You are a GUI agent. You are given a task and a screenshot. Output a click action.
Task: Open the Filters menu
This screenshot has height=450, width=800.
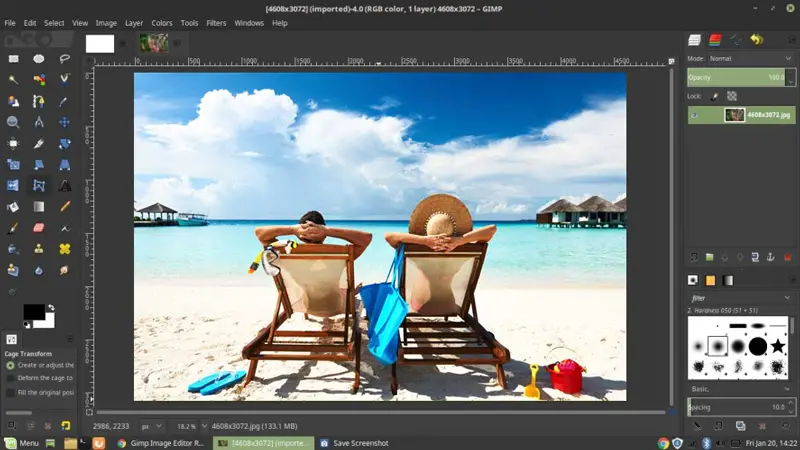tap(216, 22)
